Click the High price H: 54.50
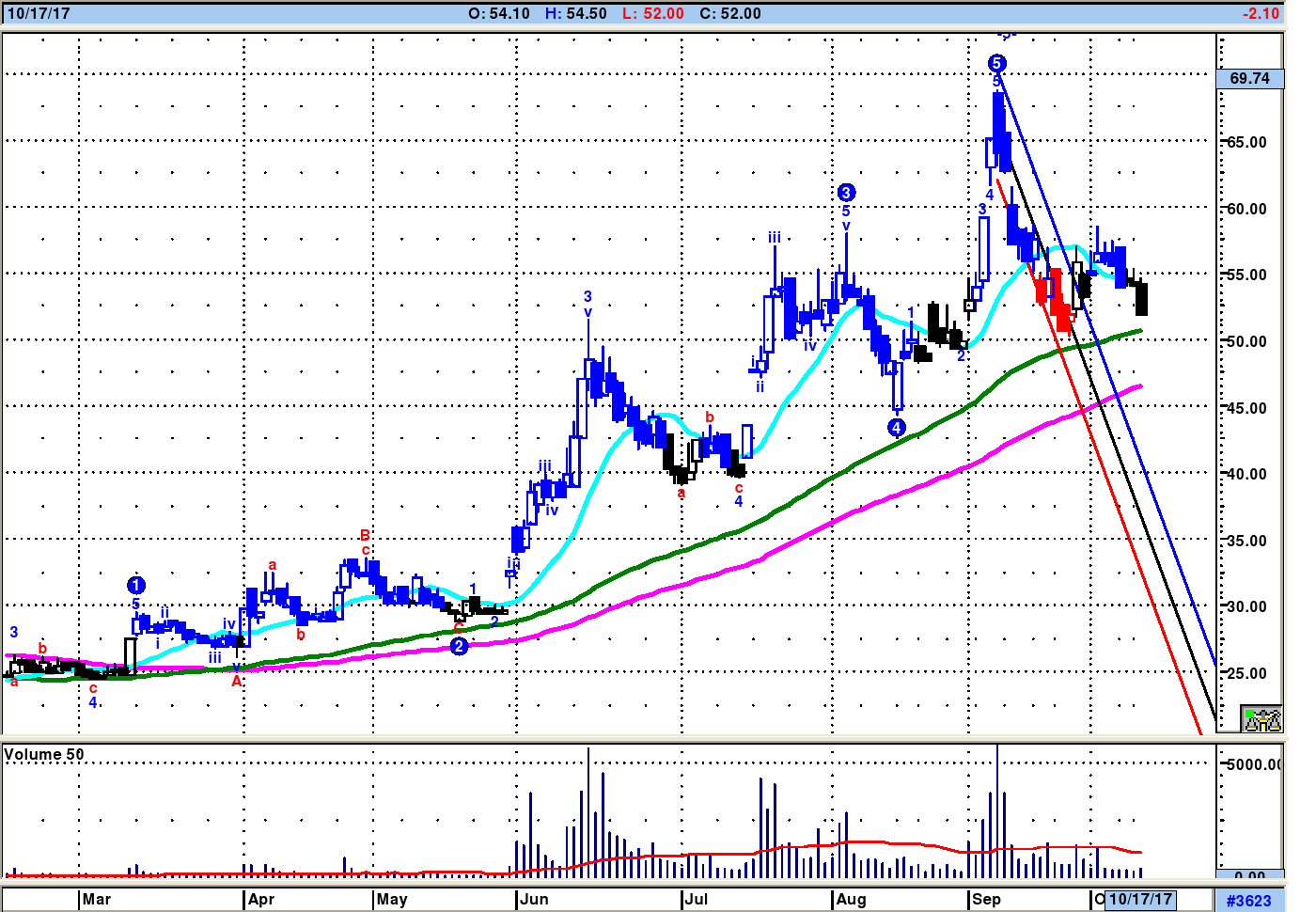The width and height of the screenshot is (1316, 912). (575, 13)
